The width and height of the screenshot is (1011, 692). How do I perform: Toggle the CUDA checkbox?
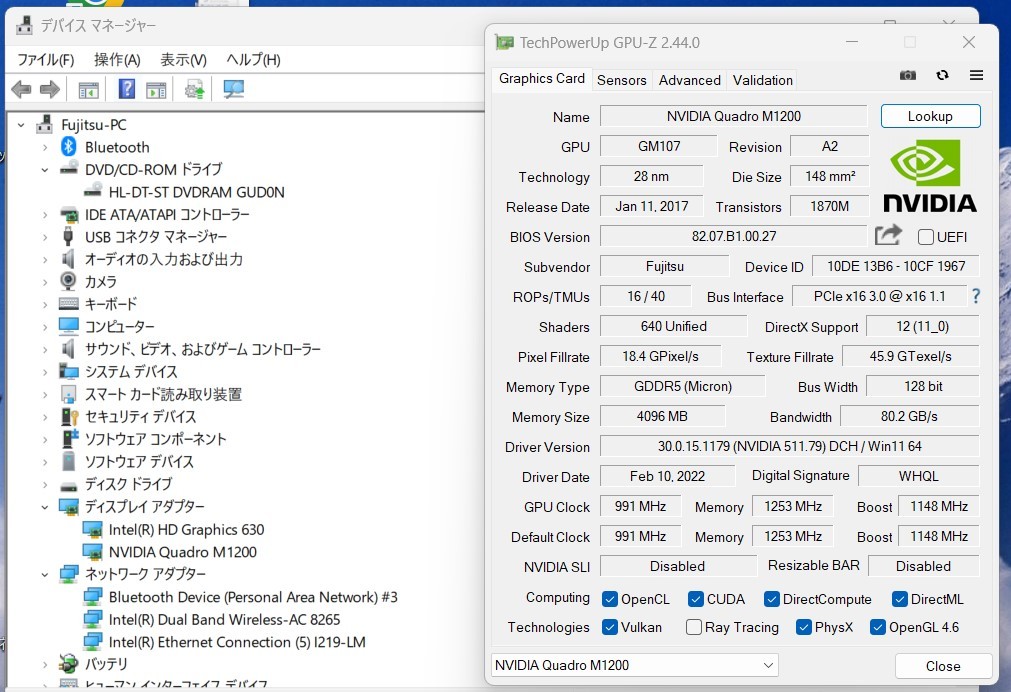pos(695,599)
